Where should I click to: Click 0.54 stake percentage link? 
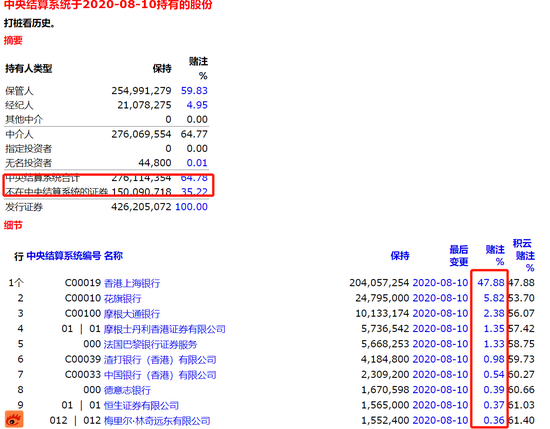click(494, 374)
